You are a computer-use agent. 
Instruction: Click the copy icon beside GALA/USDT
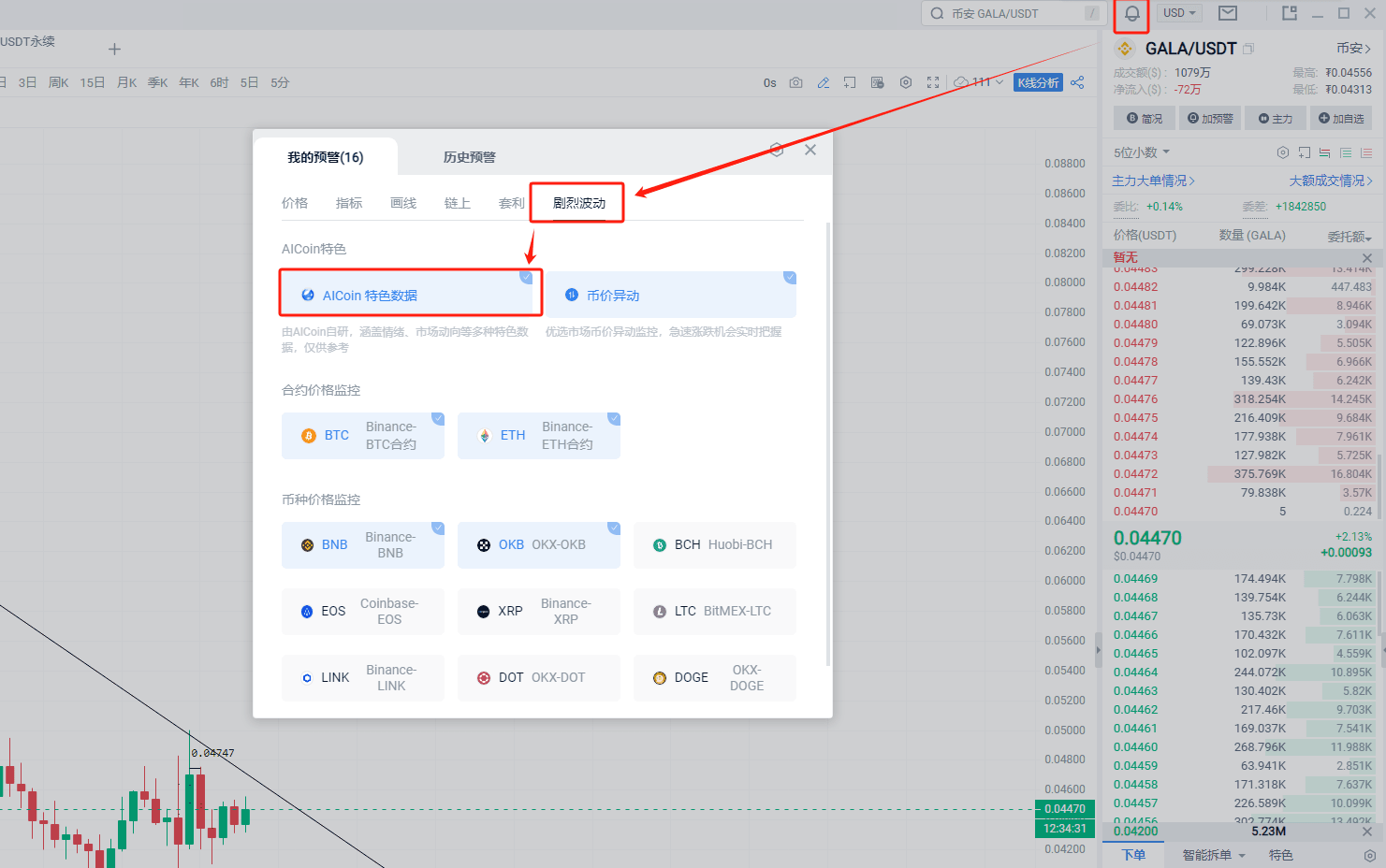click(x=1248, y=49)
